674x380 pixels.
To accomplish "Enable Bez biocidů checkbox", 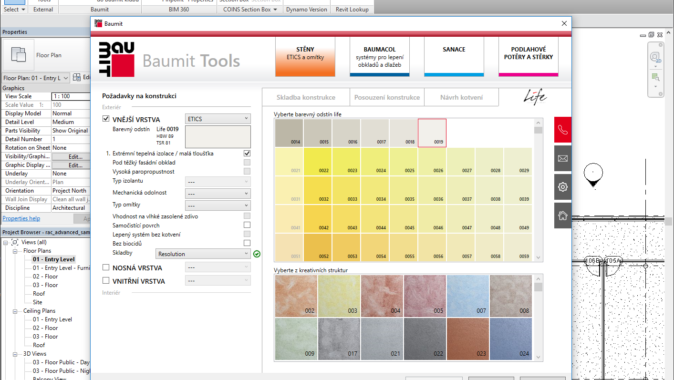I will [247, 243].
